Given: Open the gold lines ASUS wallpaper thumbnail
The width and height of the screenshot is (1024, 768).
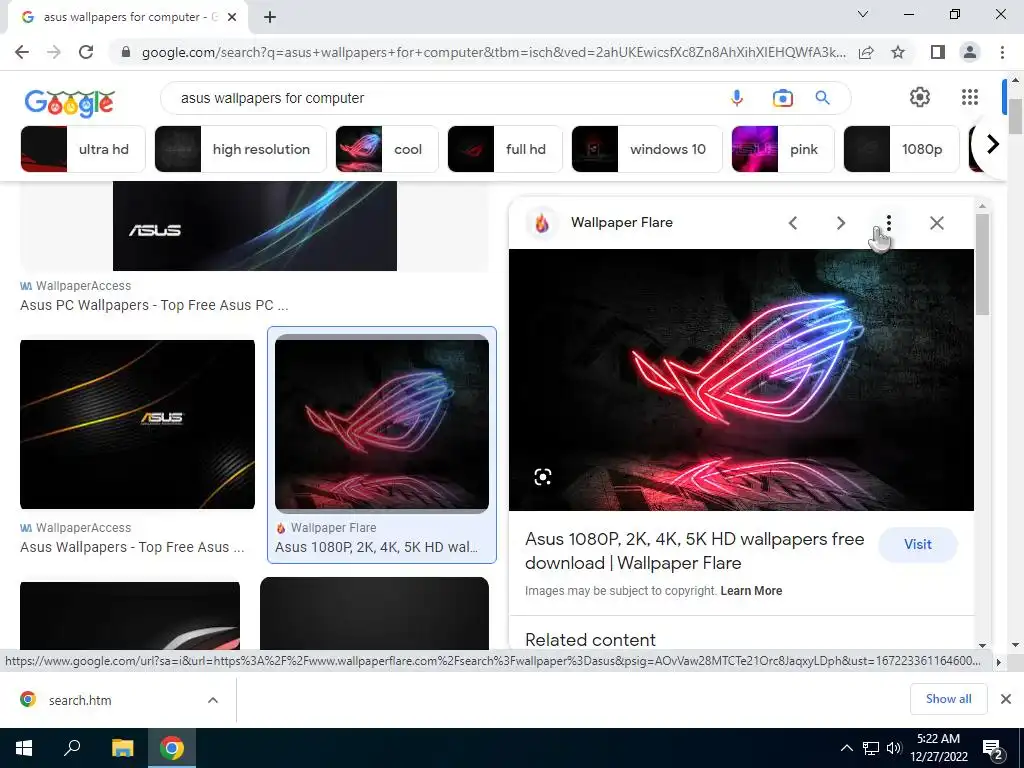Looking at the screenshot, I should (137, 424).
